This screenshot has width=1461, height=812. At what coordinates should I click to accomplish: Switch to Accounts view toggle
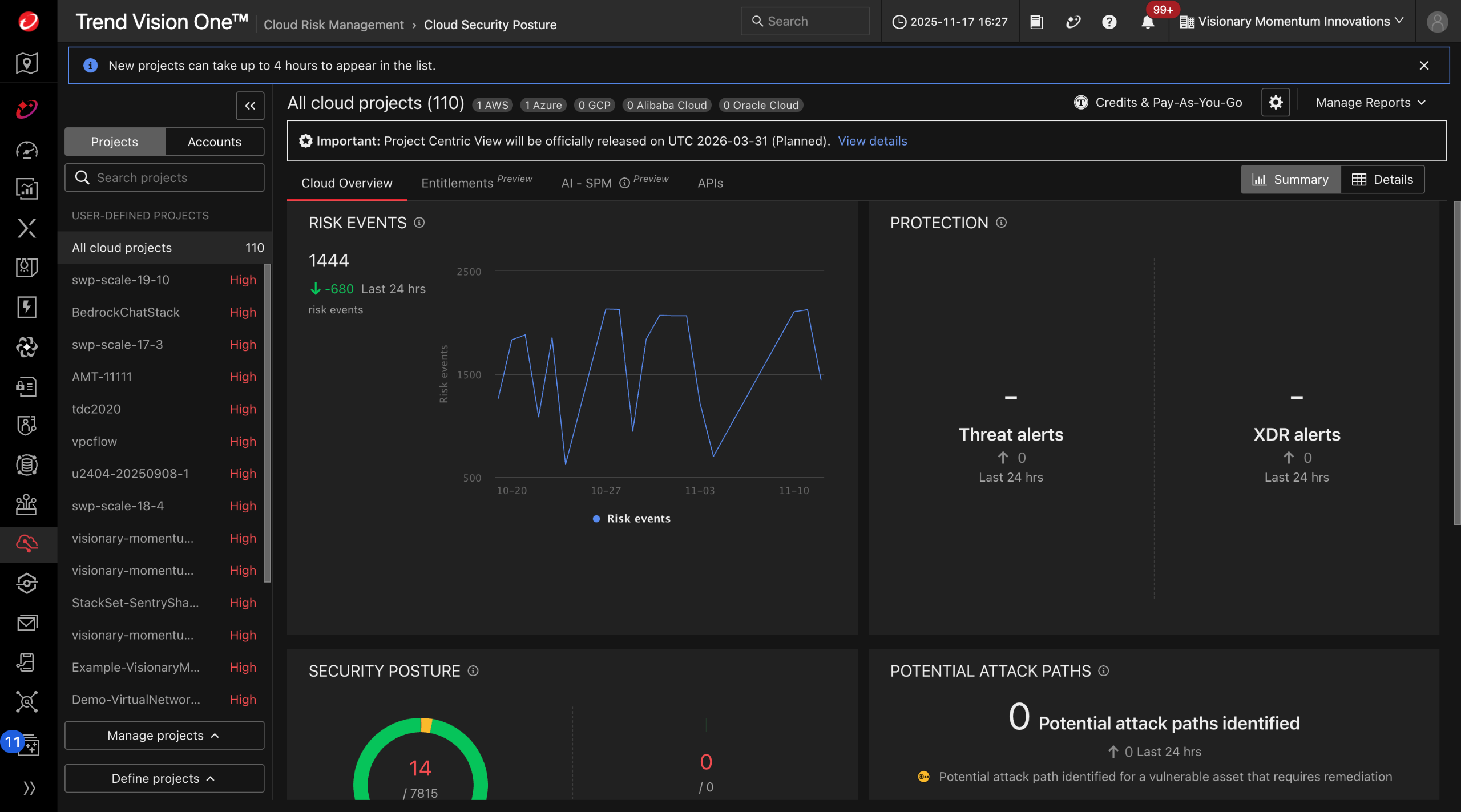pos(215,142)
